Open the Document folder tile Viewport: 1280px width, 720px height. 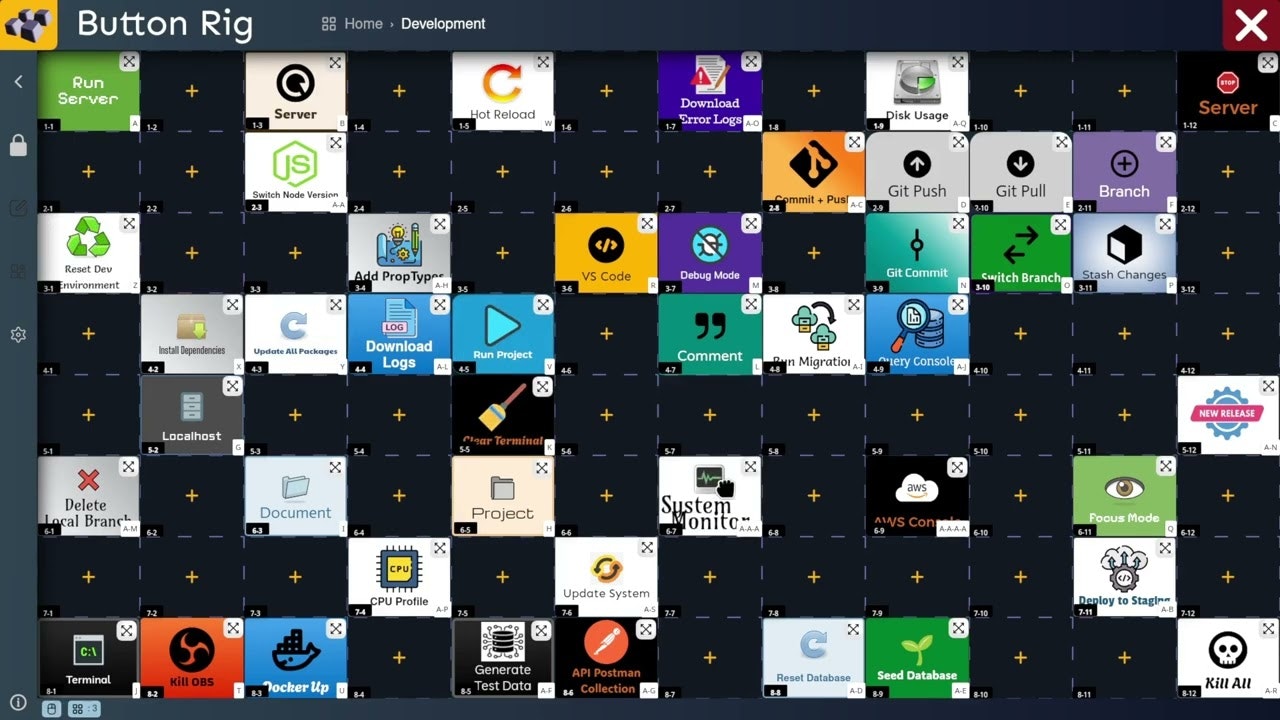point(295,496)
